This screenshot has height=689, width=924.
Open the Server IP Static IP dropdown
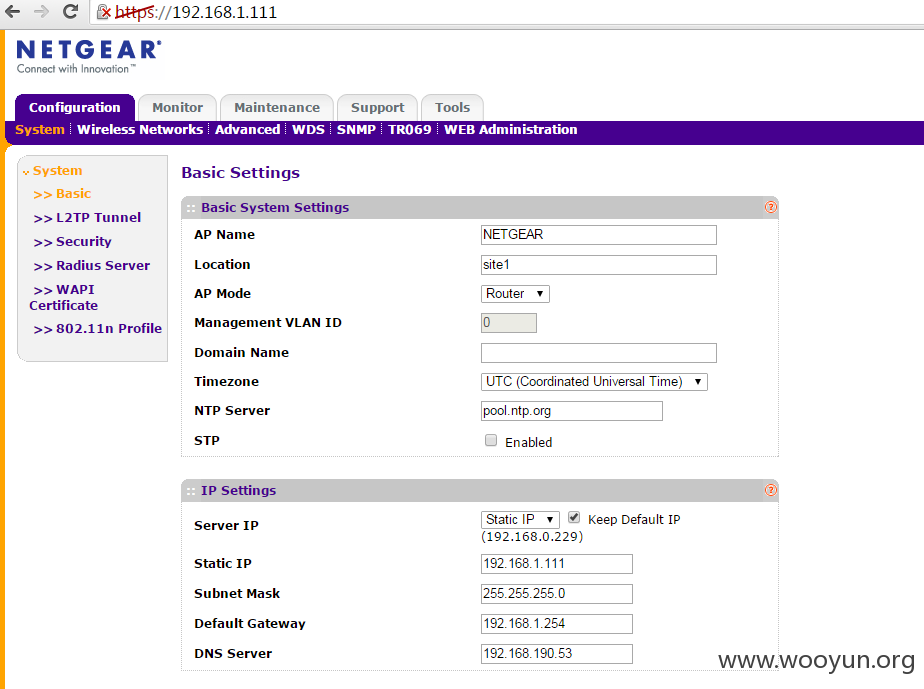[520, 519]
